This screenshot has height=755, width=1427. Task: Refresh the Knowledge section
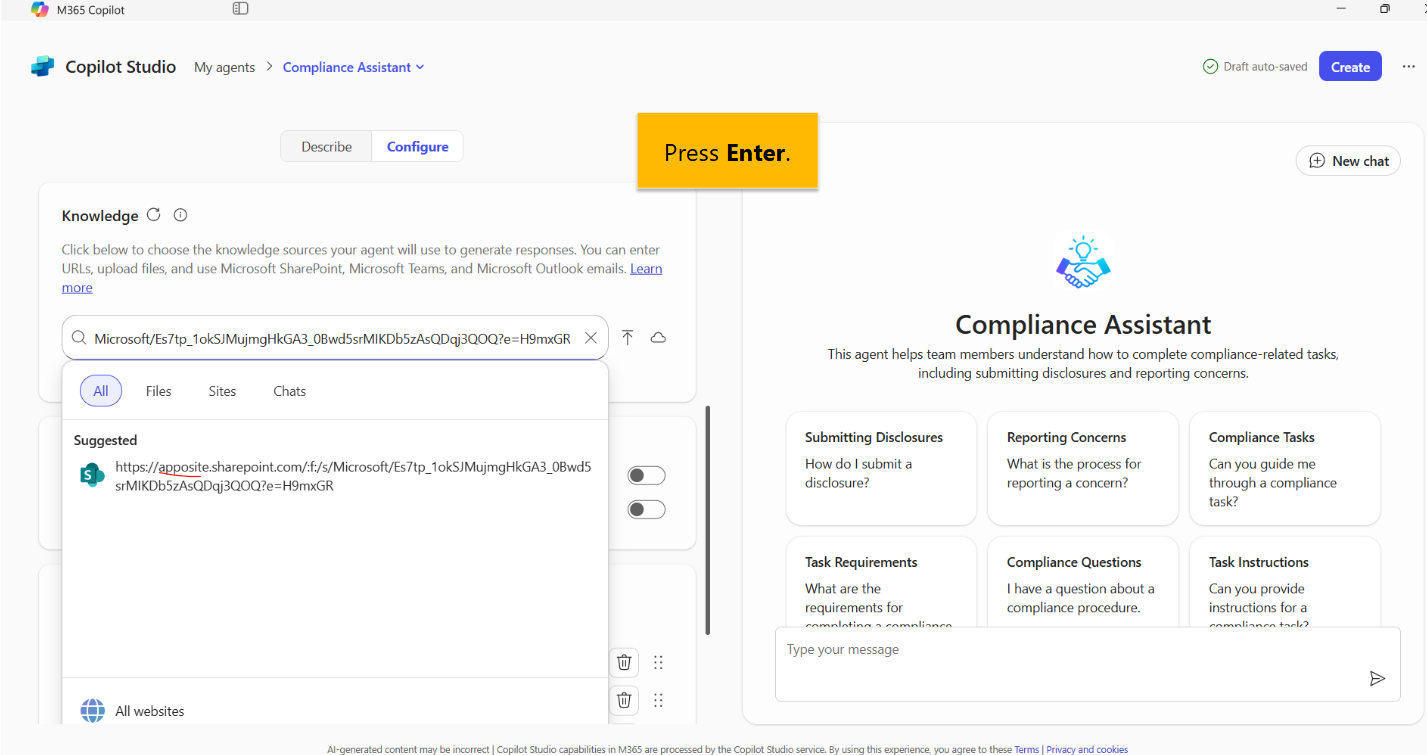pos(154,215)
